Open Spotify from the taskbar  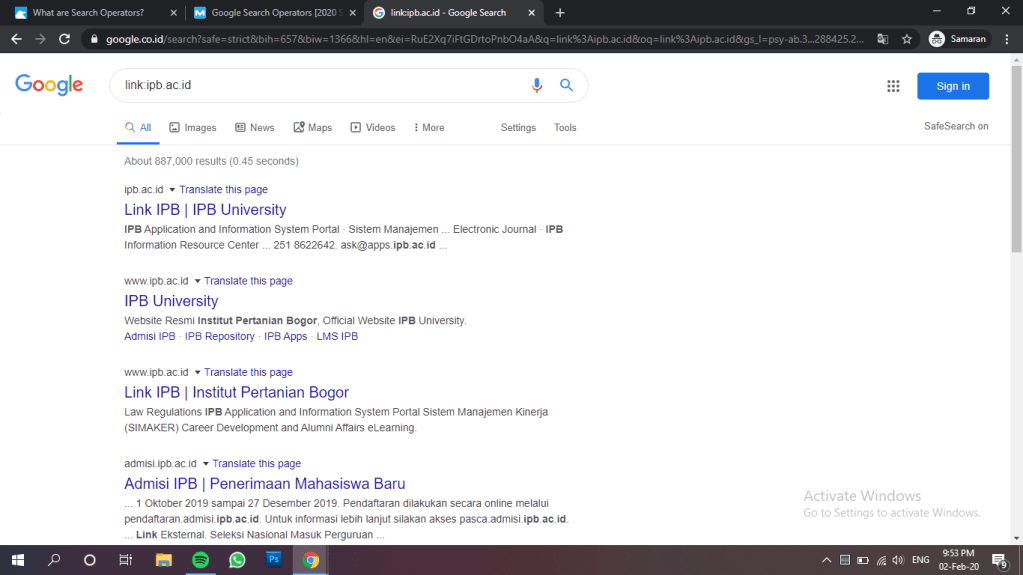pyautogui.click(x=200, y=560)
